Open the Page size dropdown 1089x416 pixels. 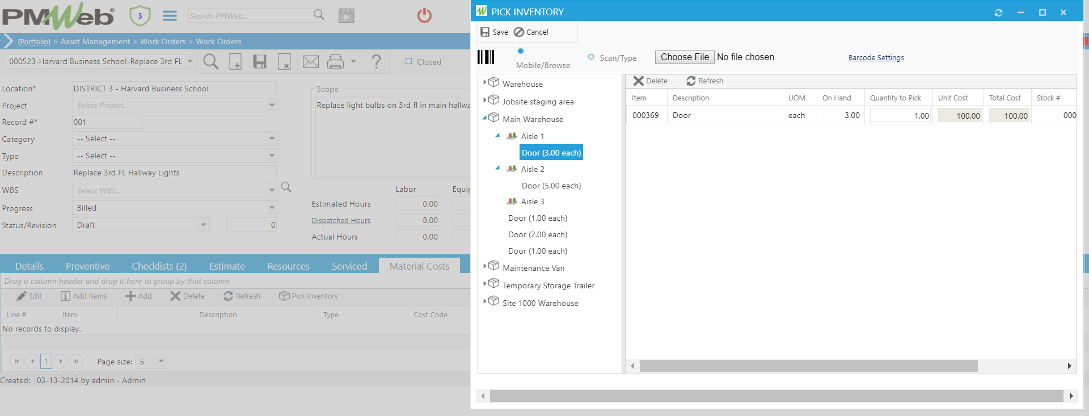[x=161, y=361]
